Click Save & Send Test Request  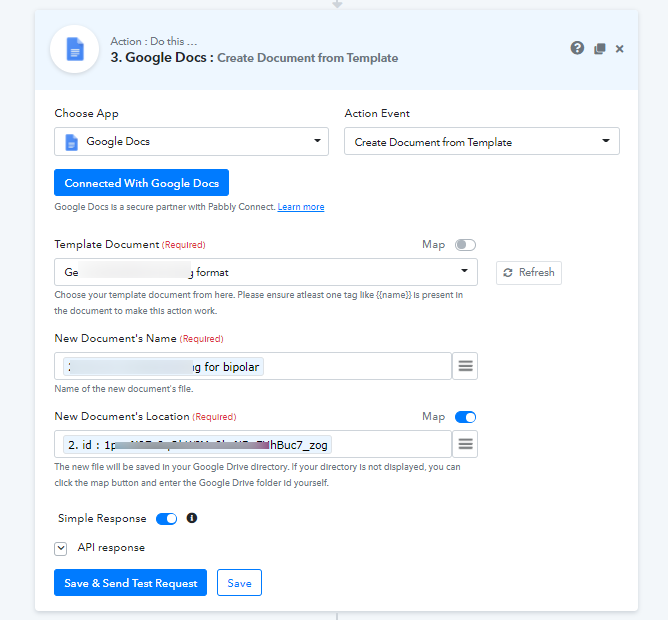tap(130, 583)
